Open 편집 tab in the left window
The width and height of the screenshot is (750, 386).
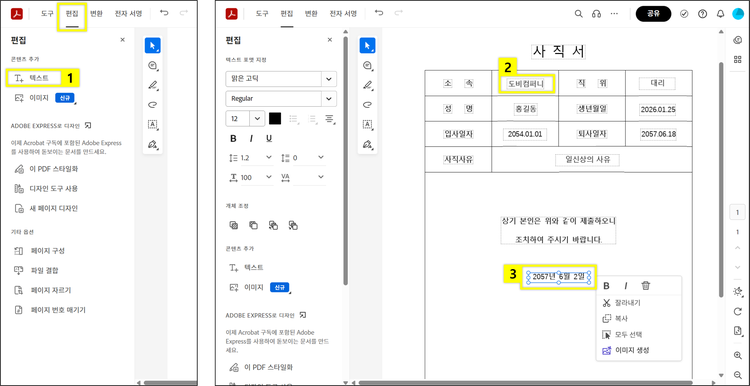pyautogui.click(x=72, y=14)
